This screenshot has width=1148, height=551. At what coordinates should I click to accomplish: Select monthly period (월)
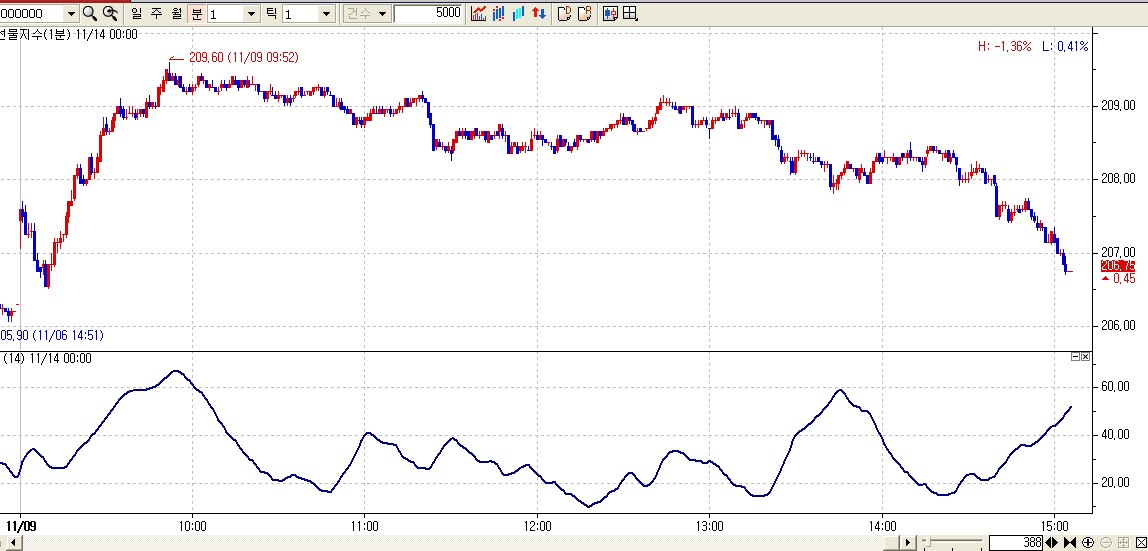177,13
